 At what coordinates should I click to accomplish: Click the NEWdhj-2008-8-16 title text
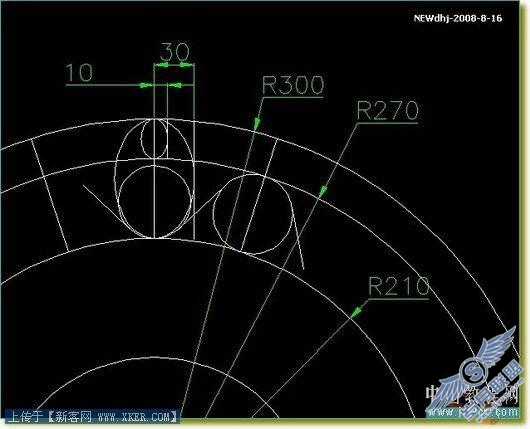(x=458, y=18)
